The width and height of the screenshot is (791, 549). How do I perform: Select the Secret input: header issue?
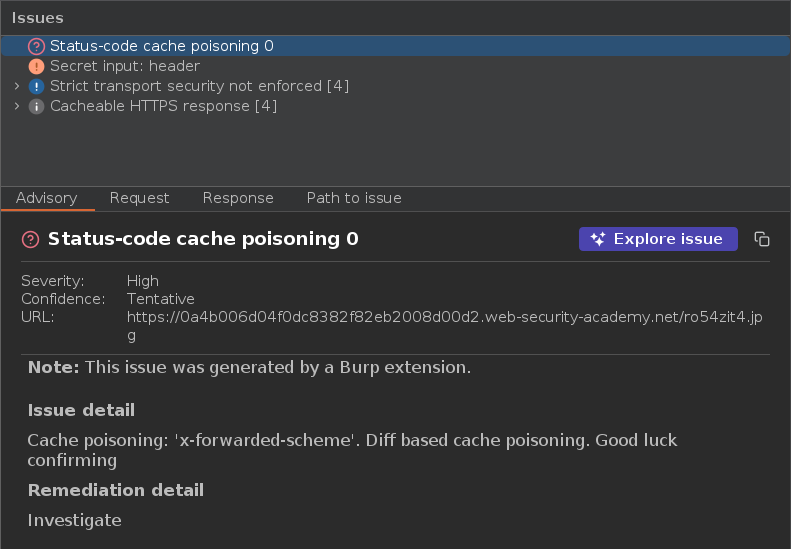click(x=125, y=66)
